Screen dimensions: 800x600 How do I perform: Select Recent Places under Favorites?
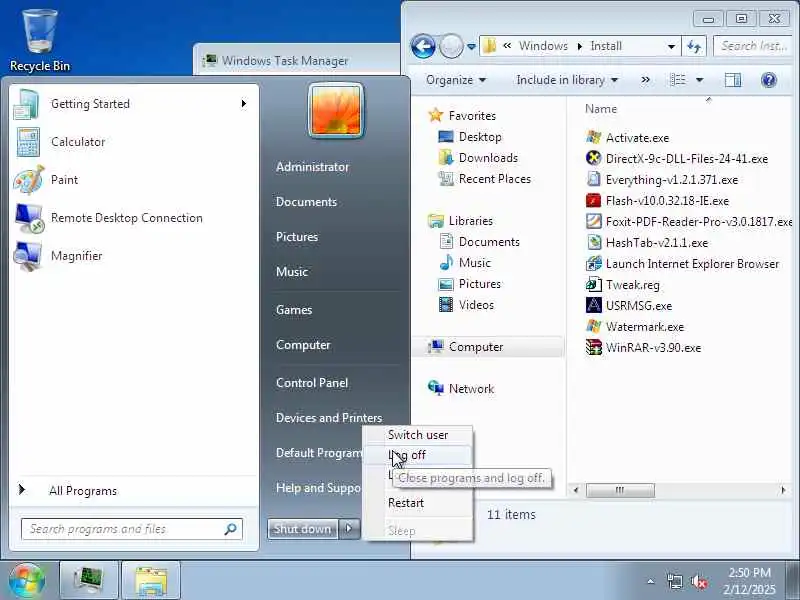coord(485,179)
